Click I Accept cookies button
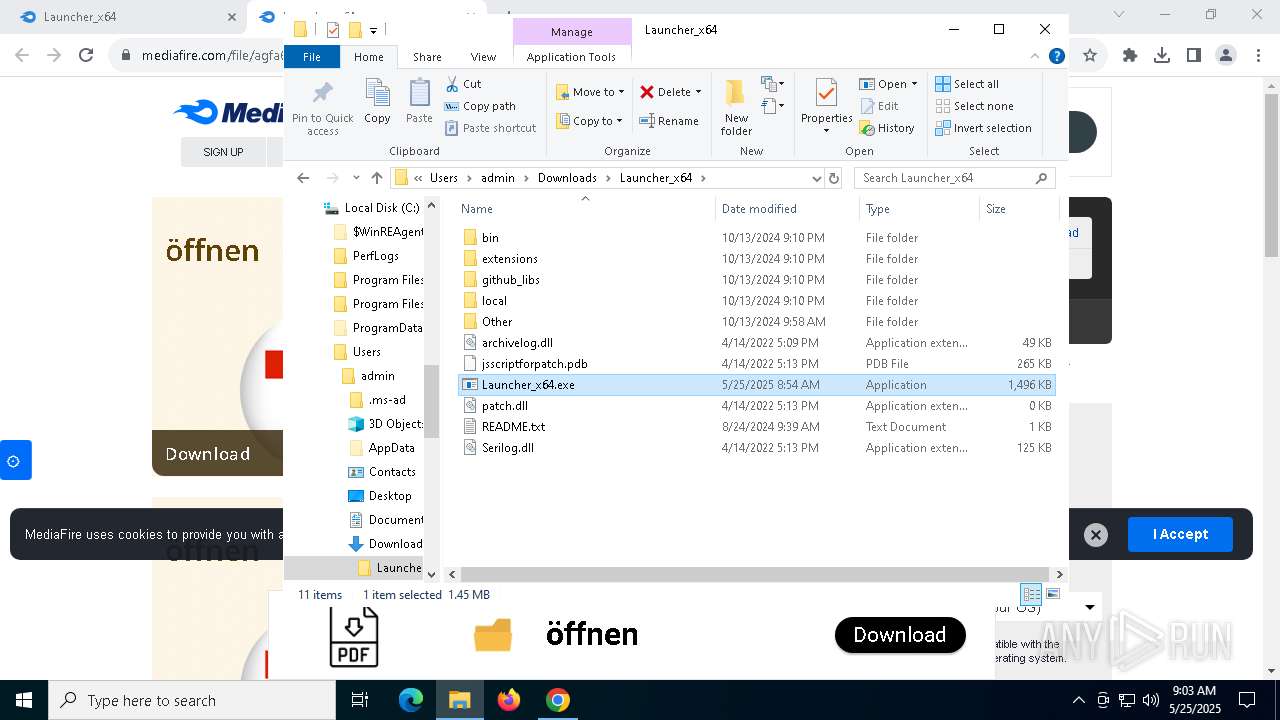 pos(1180,534)
